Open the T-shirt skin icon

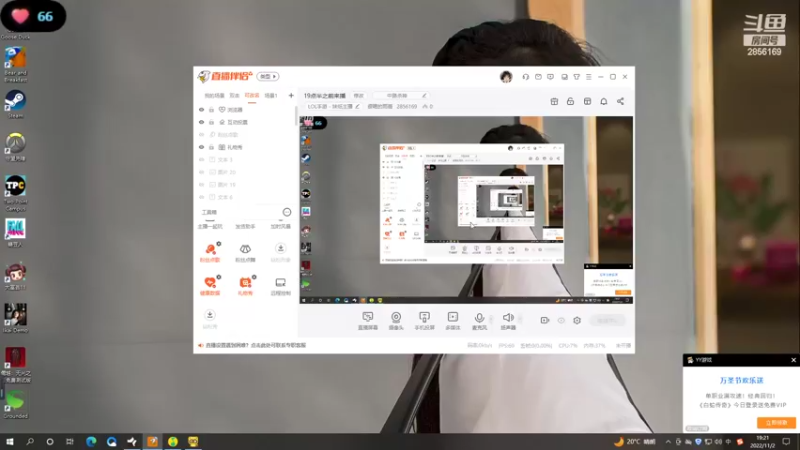click(577, 77)
